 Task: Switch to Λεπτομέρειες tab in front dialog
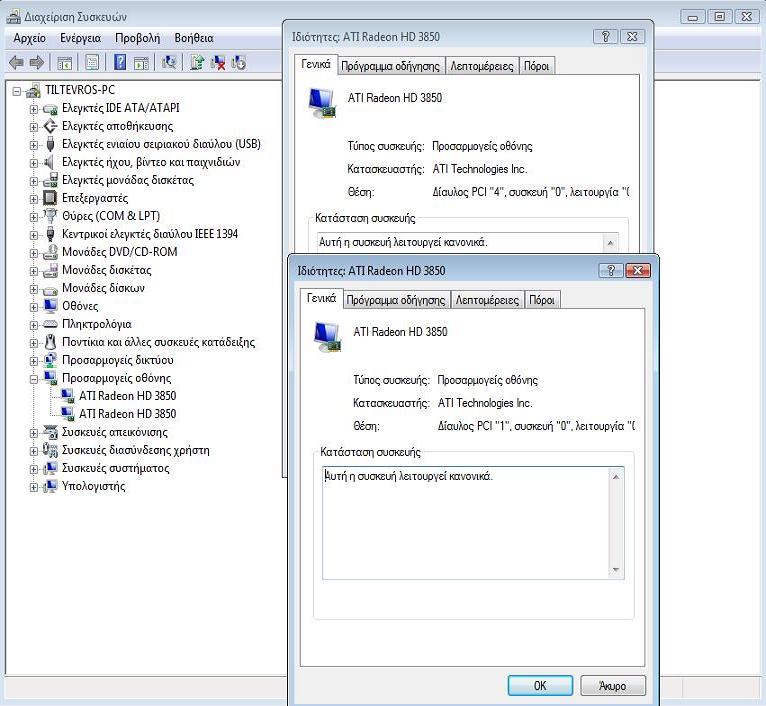[487, 300]
